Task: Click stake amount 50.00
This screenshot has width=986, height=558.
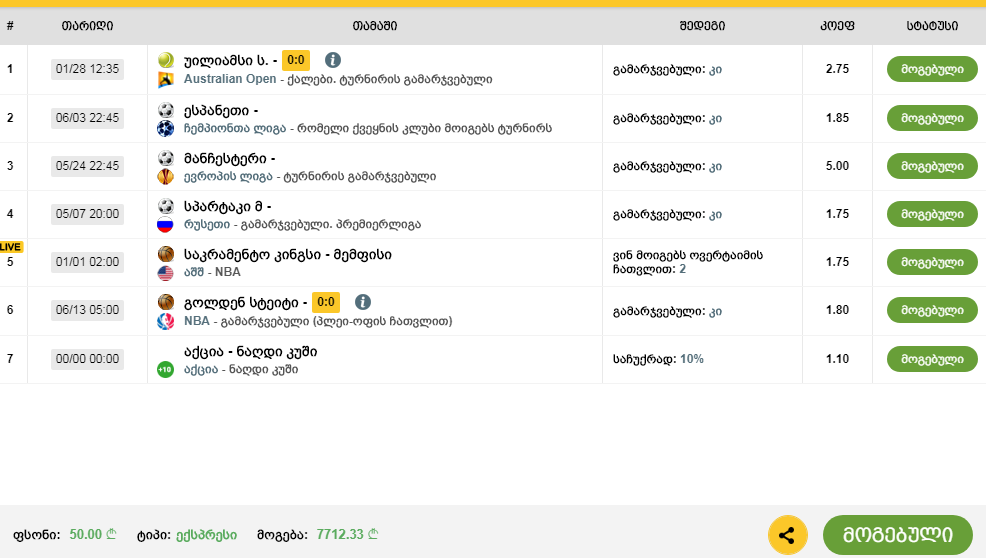Action: point(92,534)
